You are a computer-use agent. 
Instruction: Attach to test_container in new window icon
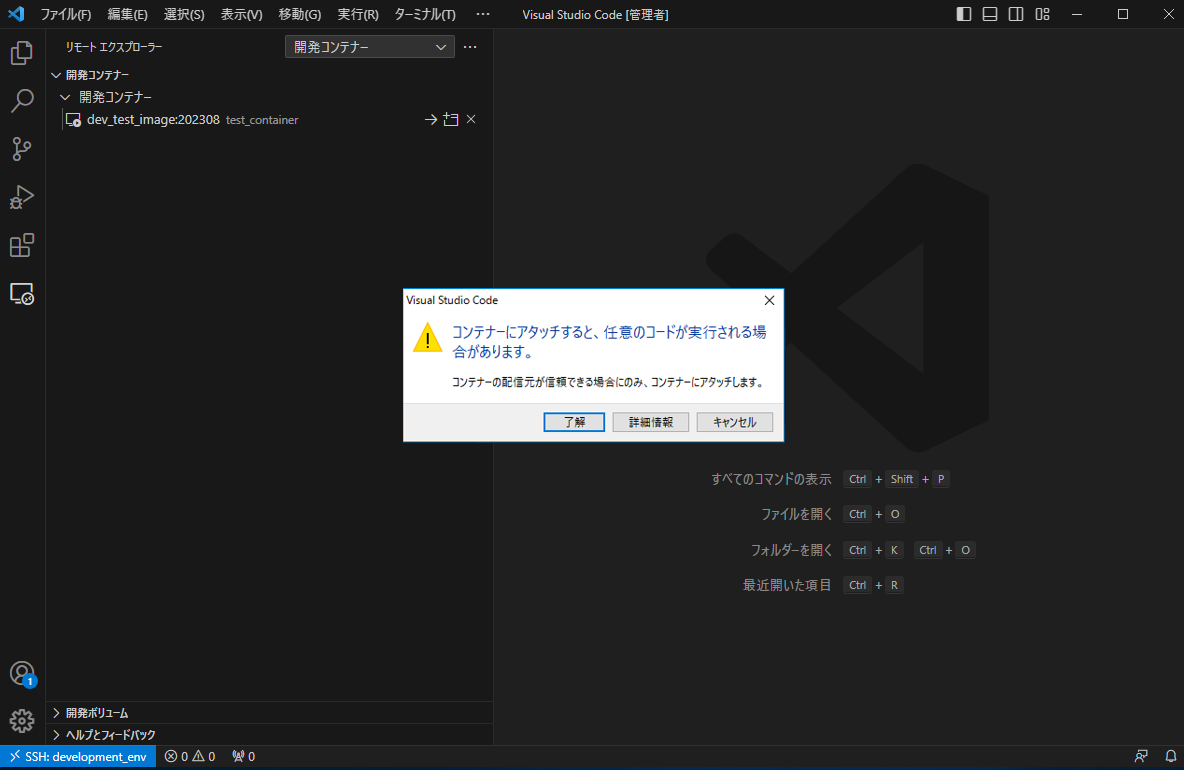click(x=450, y=119)
